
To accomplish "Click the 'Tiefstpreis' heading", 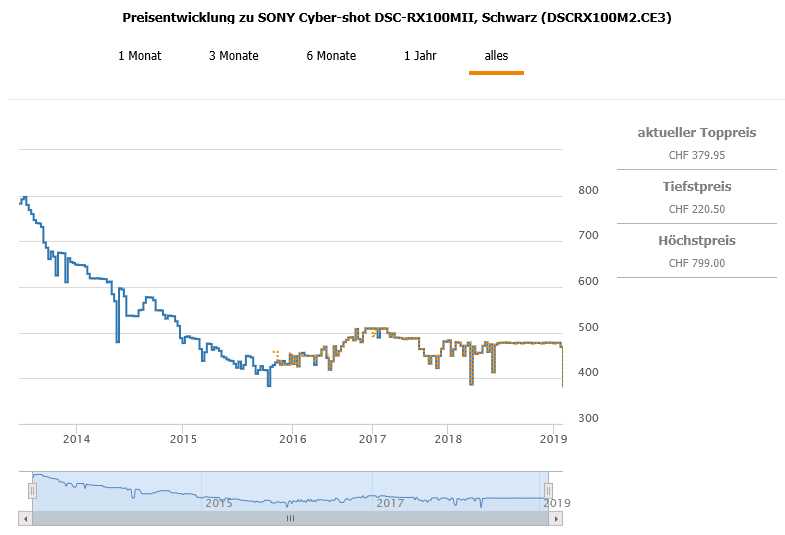I will click(x=696, y=187).
